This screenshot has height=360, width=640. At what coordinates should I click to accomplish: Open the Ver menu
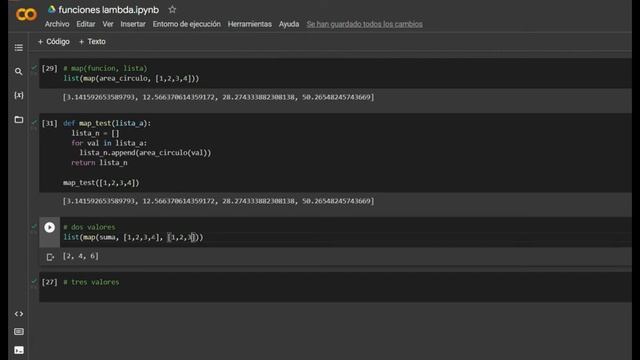coord(108,24)
